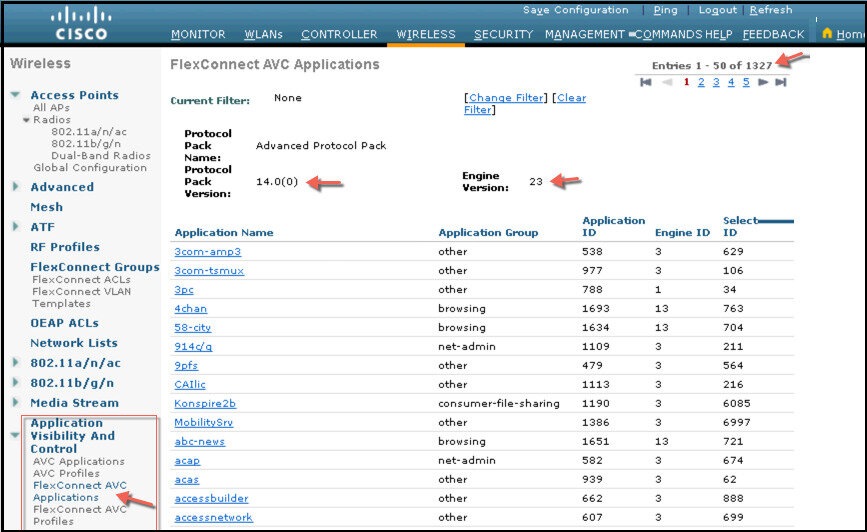Select 802.11a/n/ac under Radios
The height and width of the screenshot is (532, 867).
89,132
